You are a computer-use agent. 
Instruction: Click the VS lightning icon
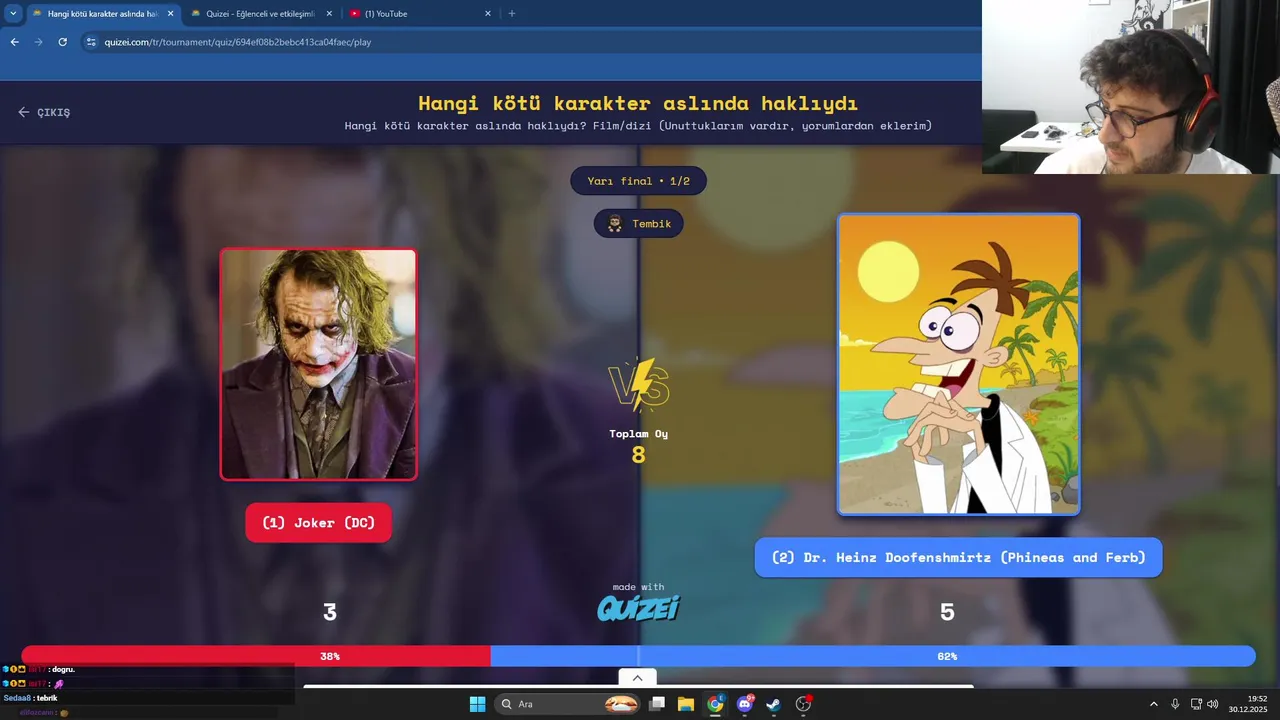pos(638,385)
